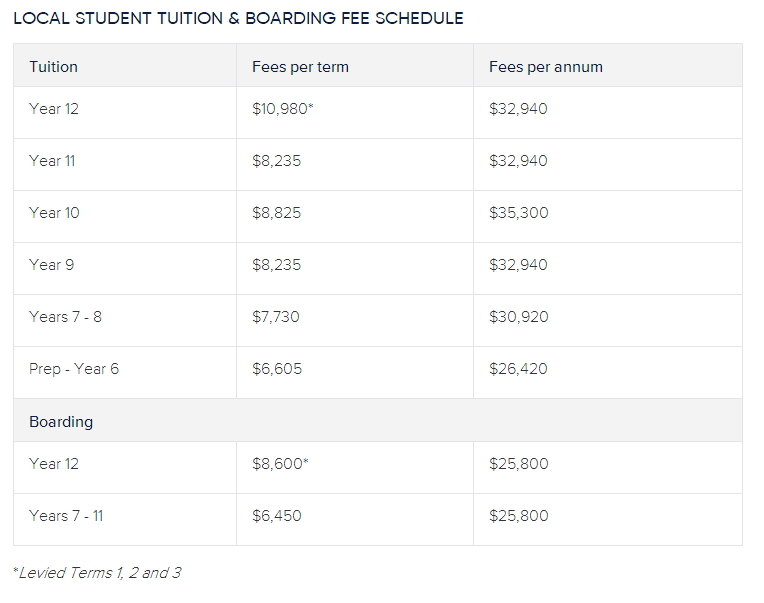Click the Tuition column header
764x603 pixels.
[53, 67]
